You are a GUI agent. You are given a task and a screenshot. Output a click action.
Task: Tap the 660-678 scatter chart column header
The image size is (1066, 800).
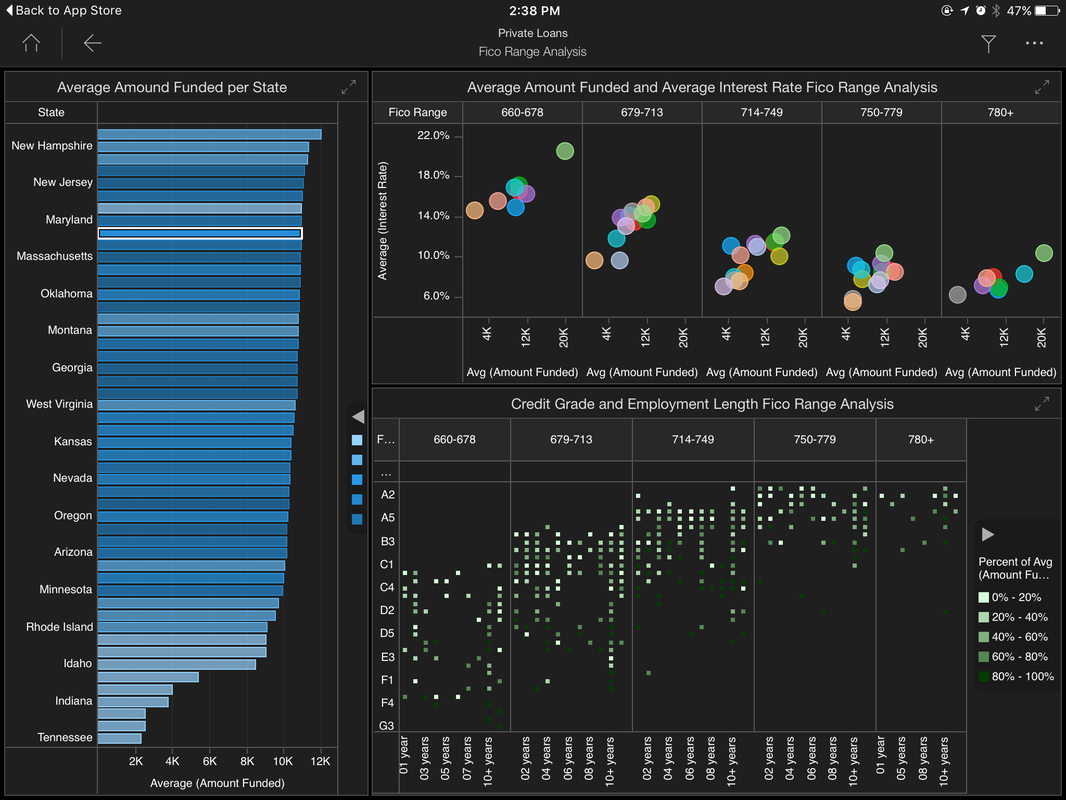(x=522, y=112)
